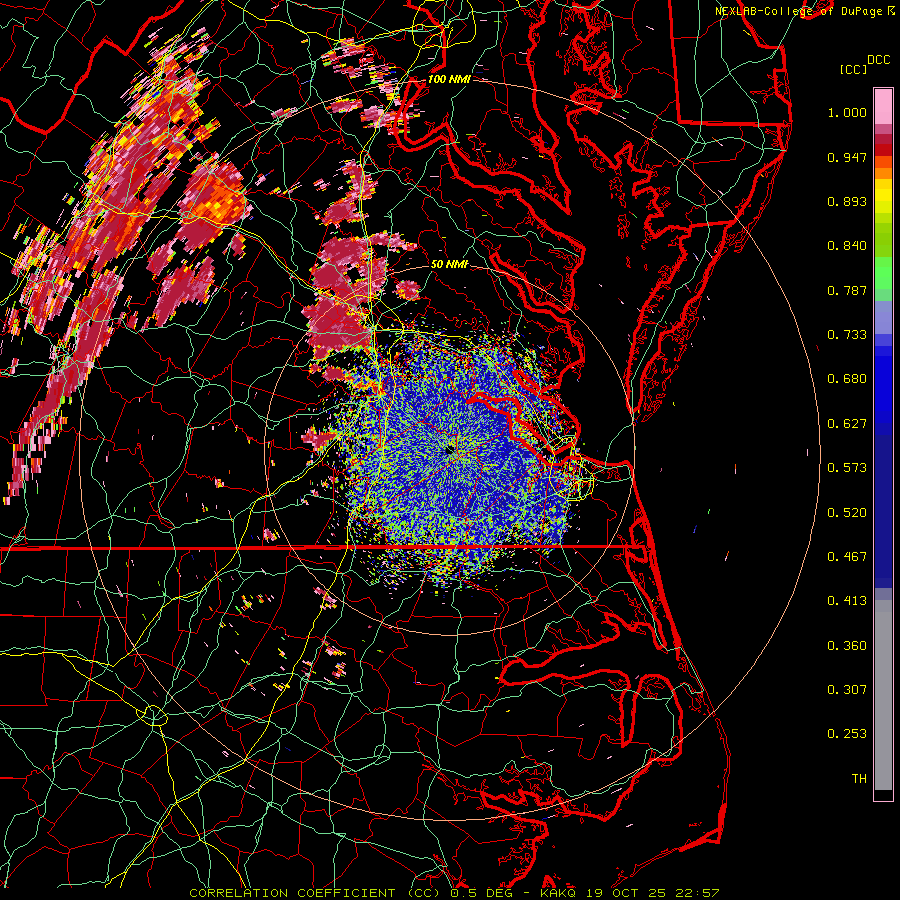Screen dimensions: 900x900
Task: Click the [CC] units label
Action: (x=853, y=69)
